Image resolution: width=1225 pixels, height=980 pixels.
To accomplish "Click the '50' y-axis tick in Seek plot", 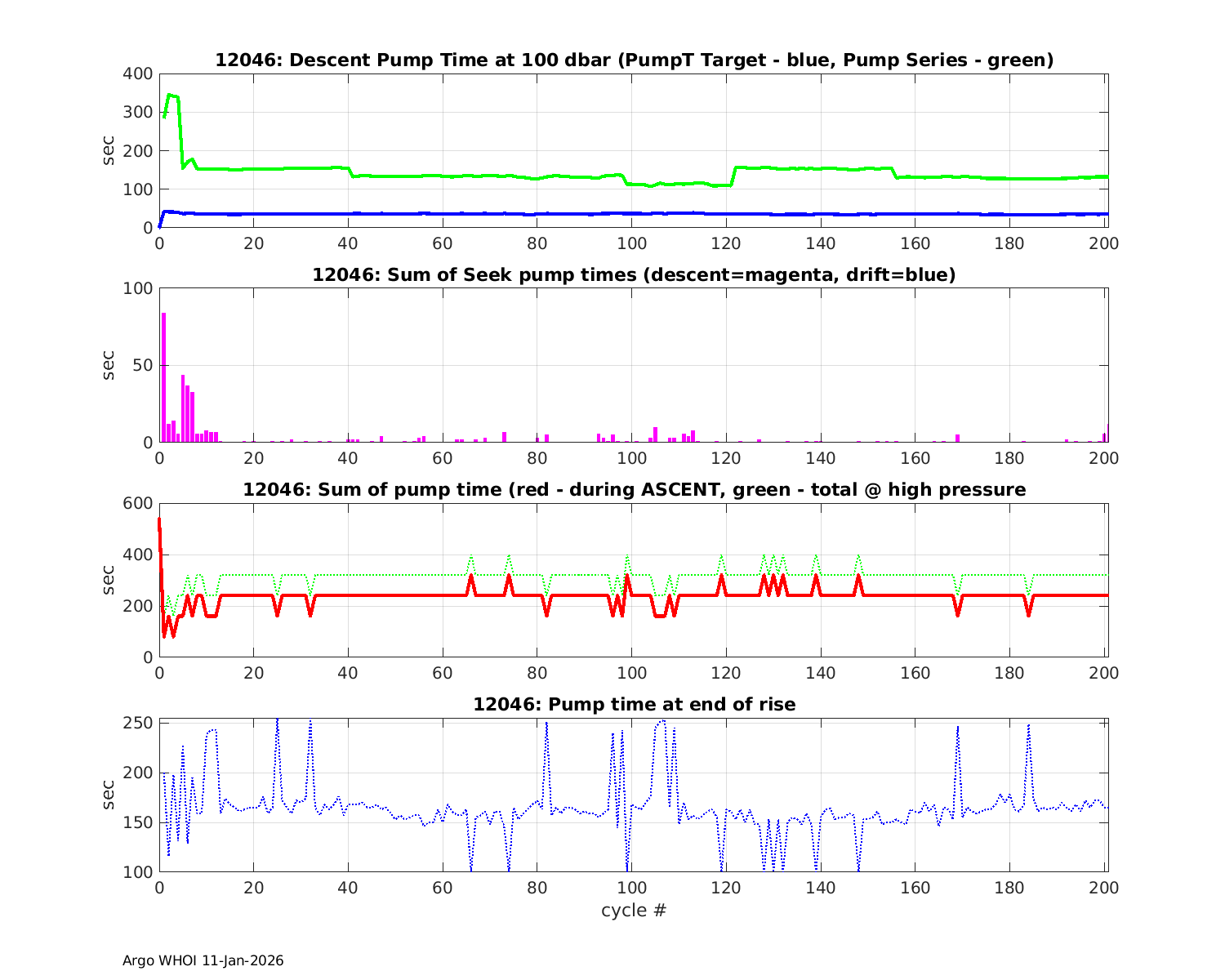I will (141, 365).
